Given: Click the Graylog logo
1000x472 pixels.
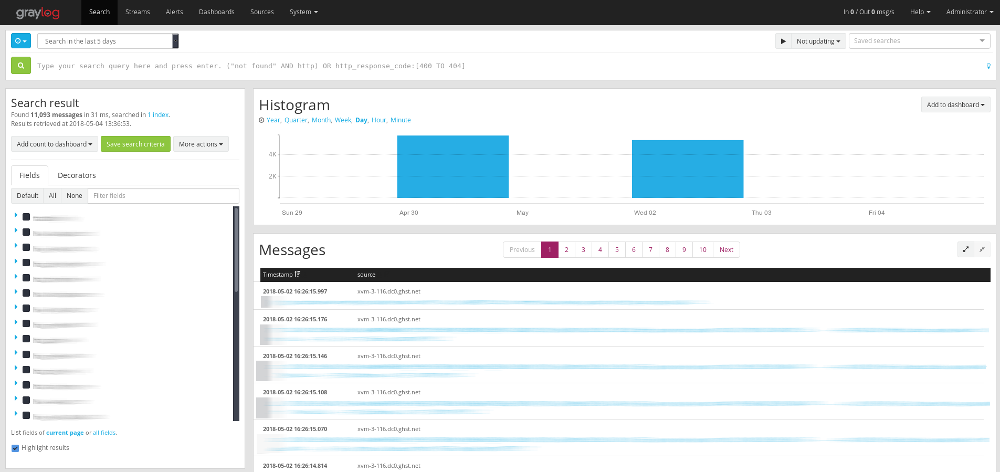Looking at the screenshot, I should point(38,12).
